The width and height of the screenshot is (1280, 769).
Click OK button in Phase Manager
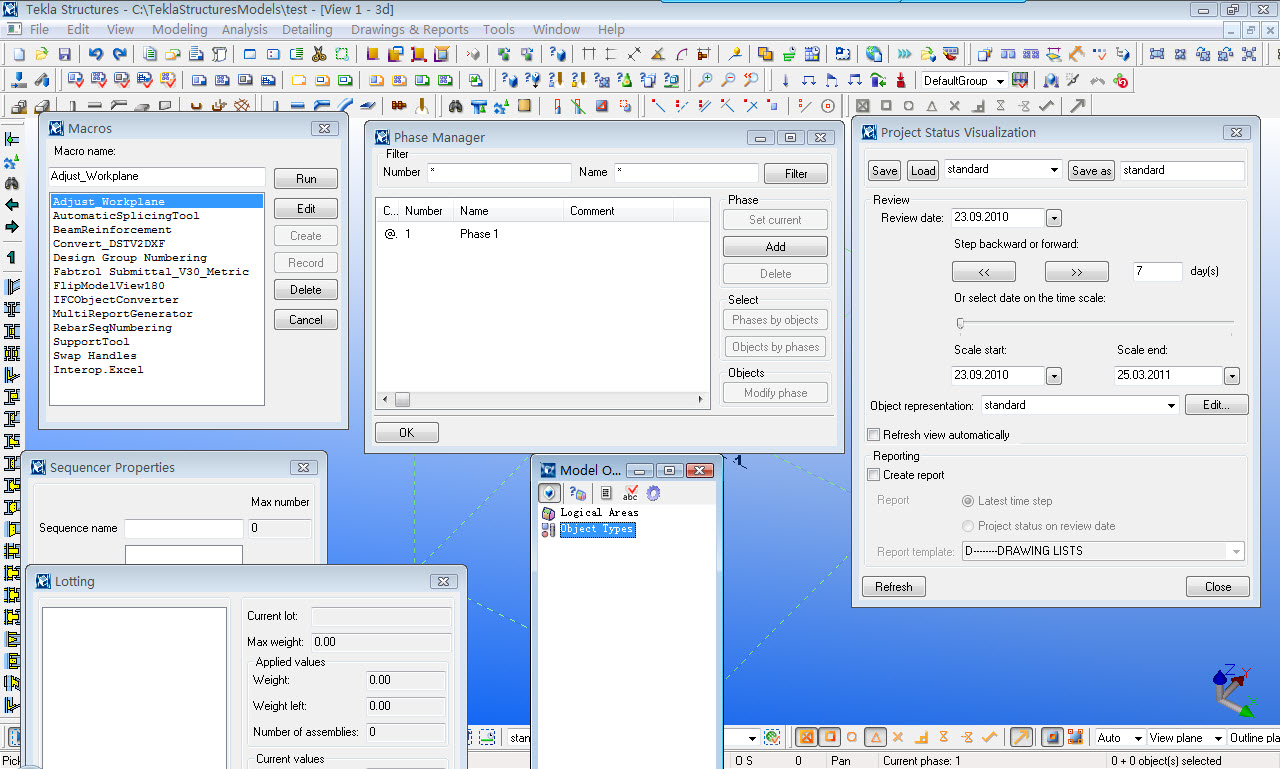pos(406,432)
